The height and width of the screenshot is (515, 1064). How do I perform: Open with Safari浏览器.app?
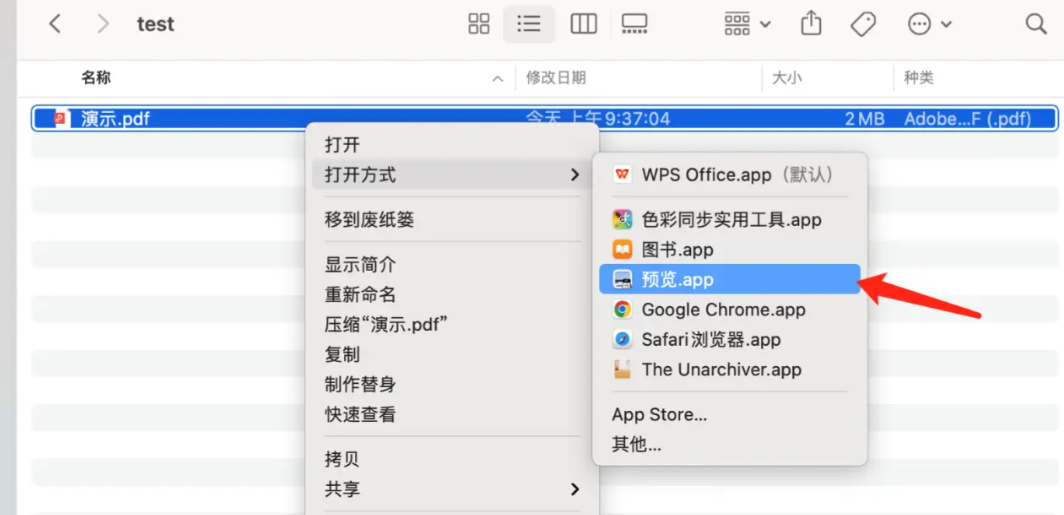[x=730, y=339]
